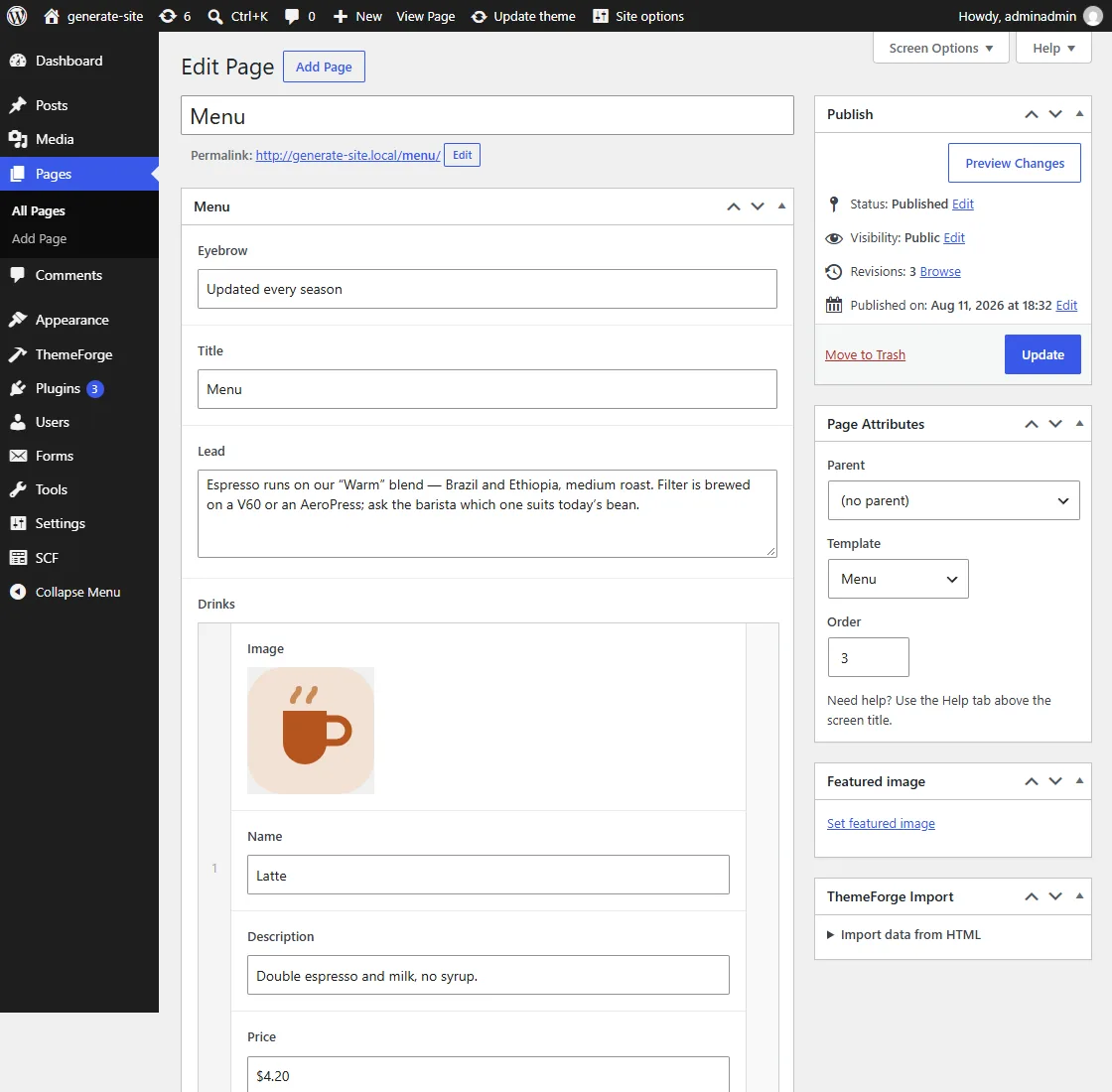Viewport: 1112px width, 1092px height.
Task: Click the Pages icon in sidebar
Action: click(x=18, y=174)
